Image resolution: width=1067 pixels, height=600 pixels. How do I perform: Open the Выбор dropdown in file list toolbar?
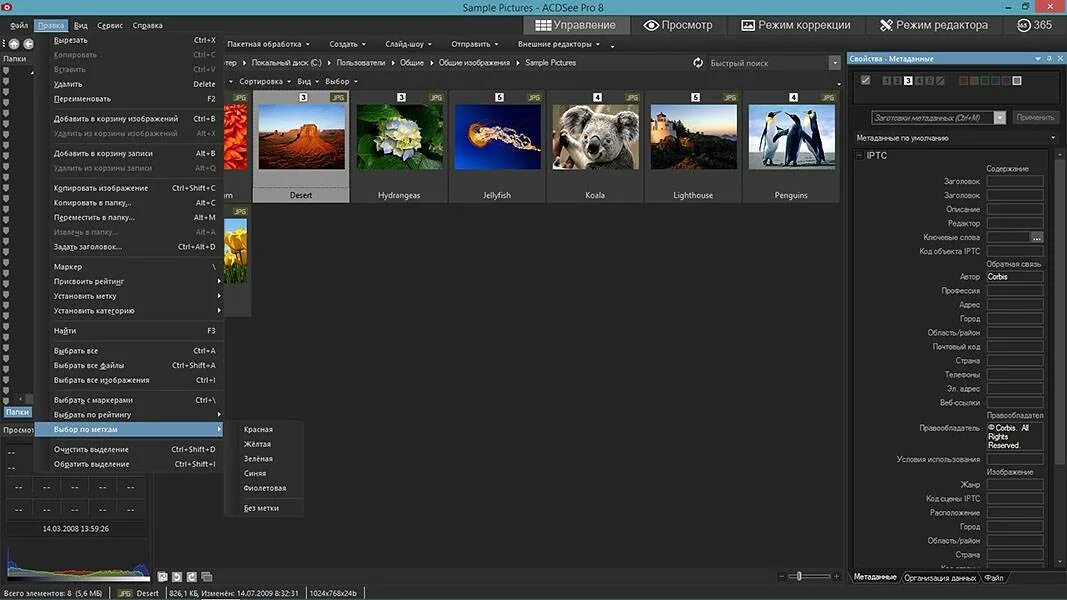(341, 82)
